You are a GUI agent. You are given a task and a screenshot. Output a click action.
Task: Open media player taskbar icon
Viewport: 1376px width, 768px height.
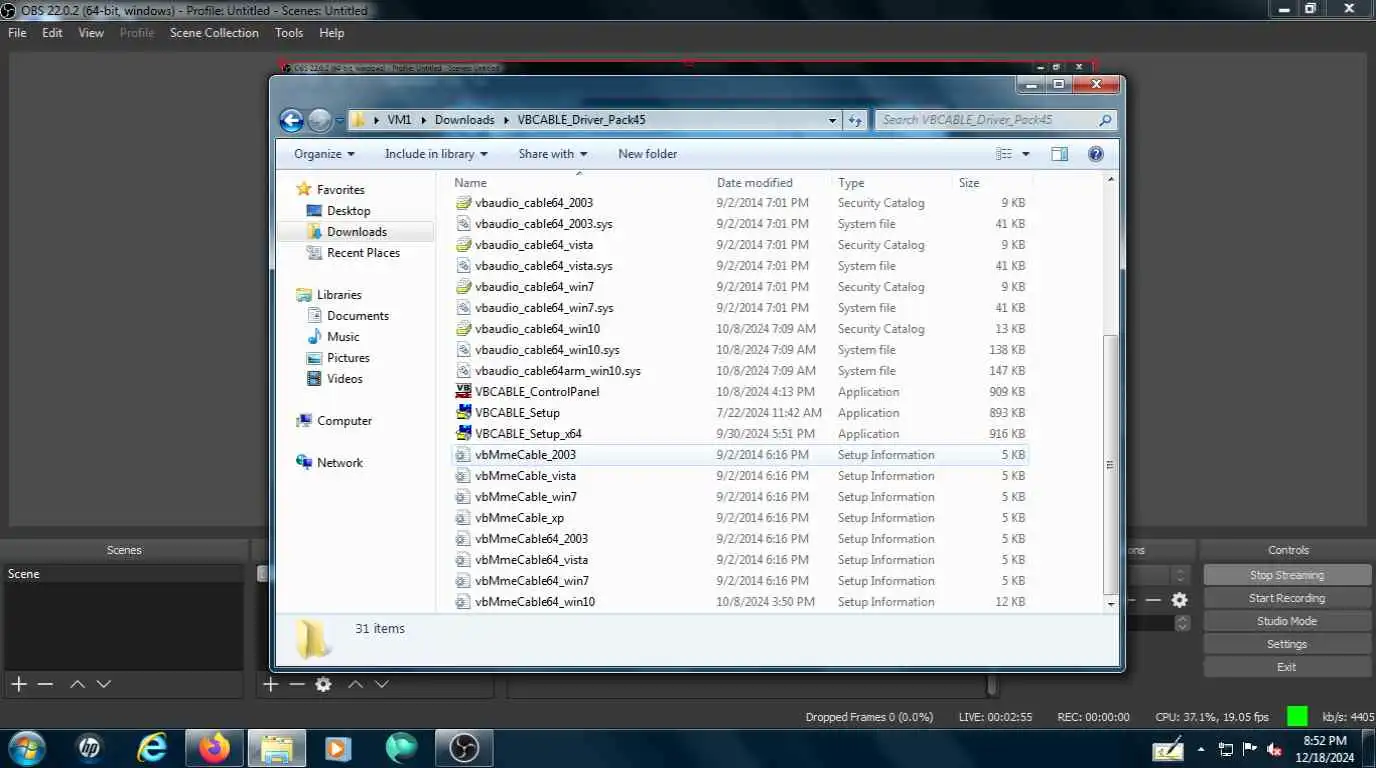click(338, 748)
